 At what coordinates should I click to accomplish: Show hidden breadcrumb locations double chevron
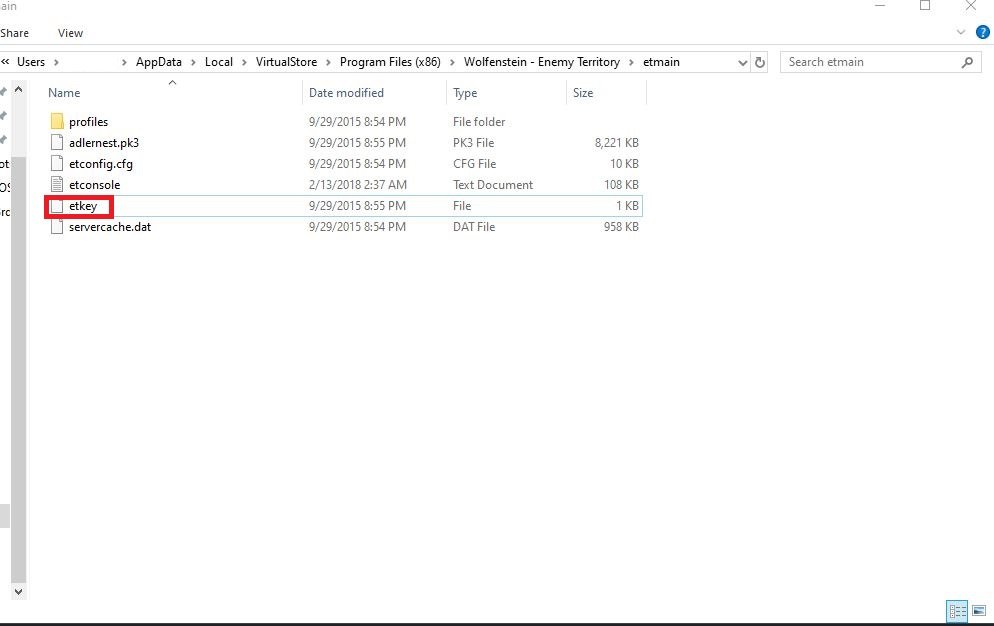[x=5, y=62]
